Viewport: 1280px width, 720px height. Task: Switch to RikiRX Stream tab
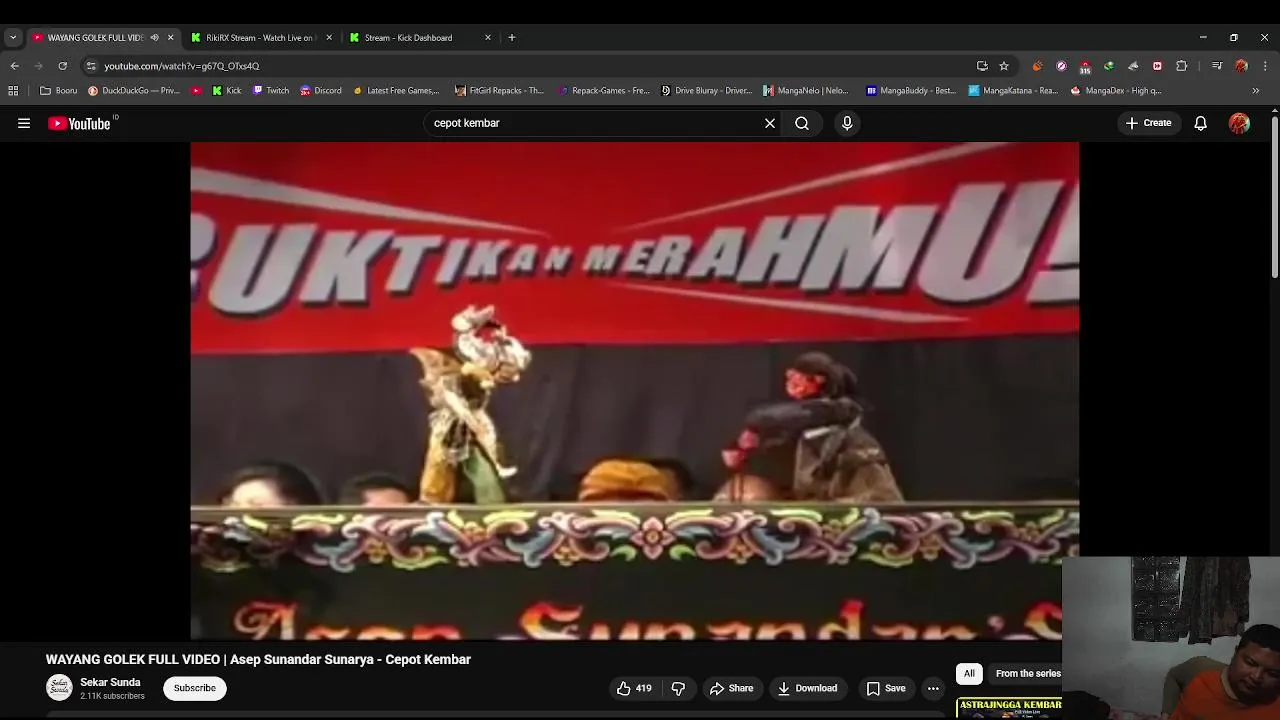(261, 38)
